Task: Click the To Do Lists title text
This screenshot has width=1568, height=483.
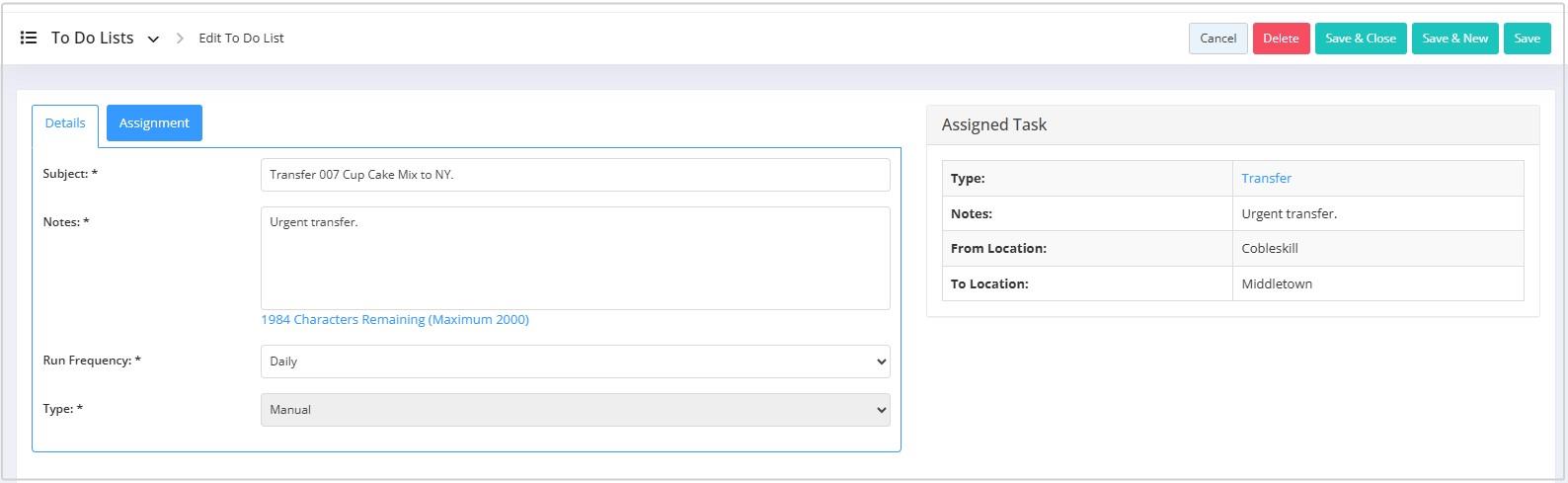Action: (x=92, y=38)
